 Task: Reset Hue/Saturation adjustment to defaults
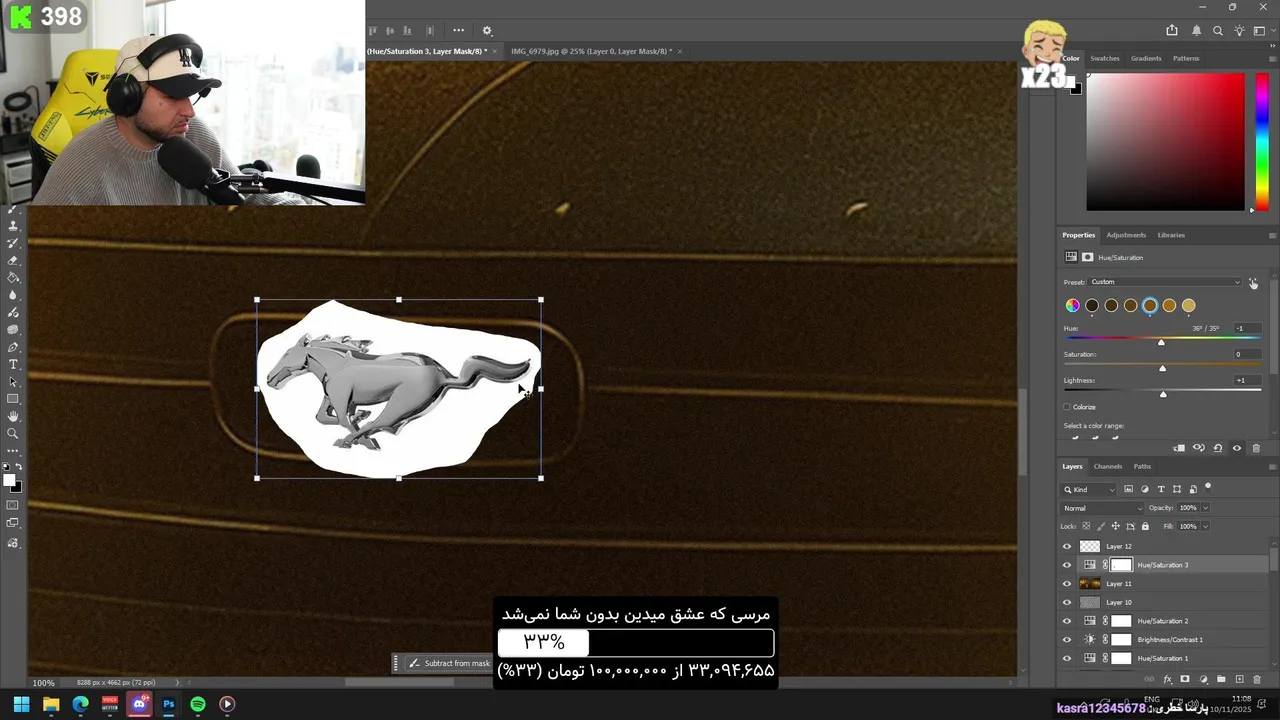click(1218, 448)
